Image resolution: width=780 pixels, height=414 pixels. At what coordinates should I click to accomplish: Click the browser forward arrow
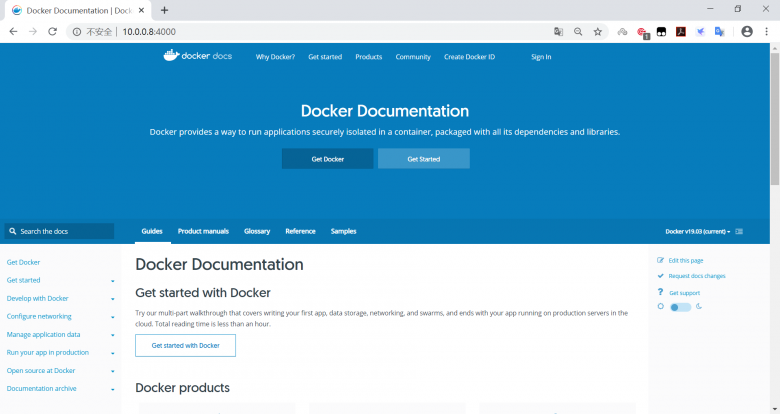pos(33,31)
